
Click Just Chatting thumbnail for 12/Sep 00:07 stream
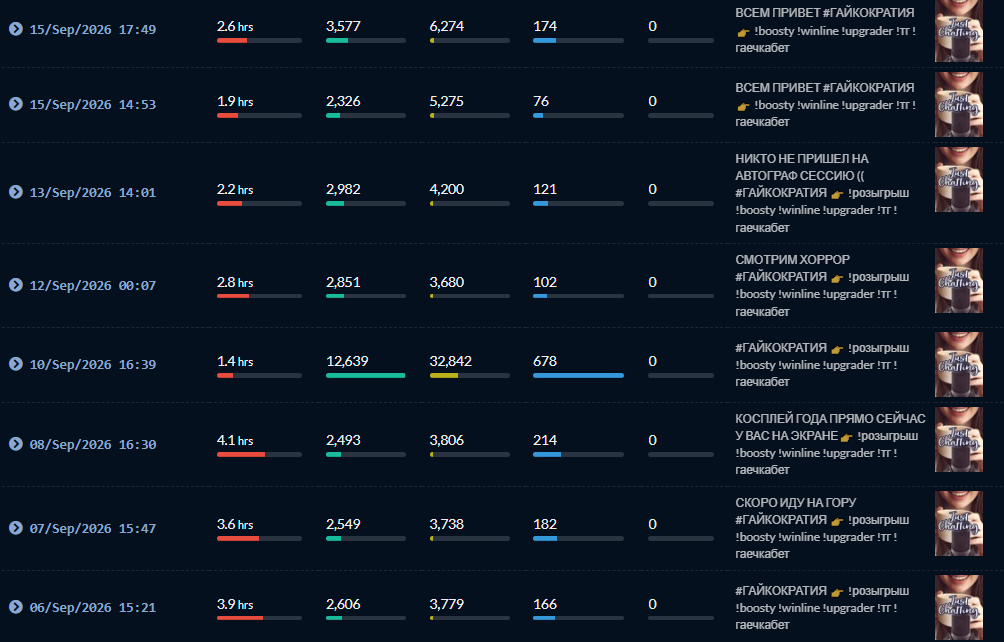[959, 280]
